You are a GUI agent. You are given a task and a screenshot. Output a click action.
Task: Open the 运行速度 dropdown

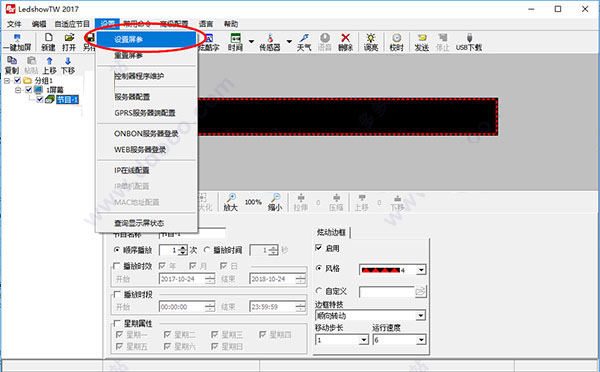[421, 339]
